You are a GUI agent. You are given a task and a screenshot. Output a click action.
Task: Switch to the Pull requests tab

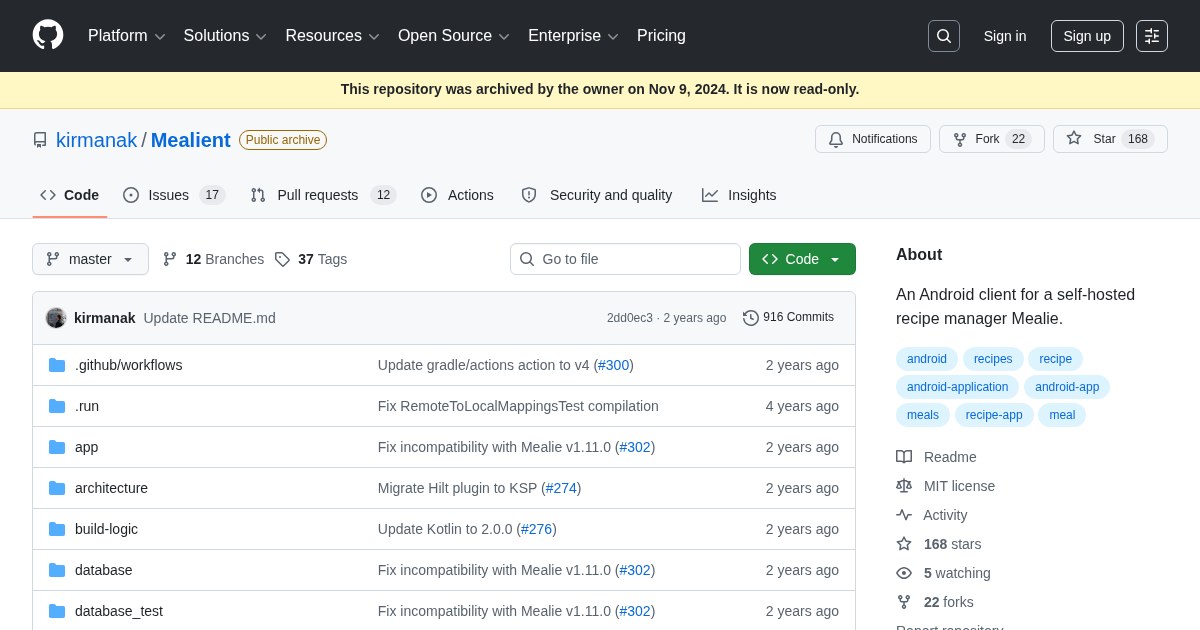tap(323, 195)
